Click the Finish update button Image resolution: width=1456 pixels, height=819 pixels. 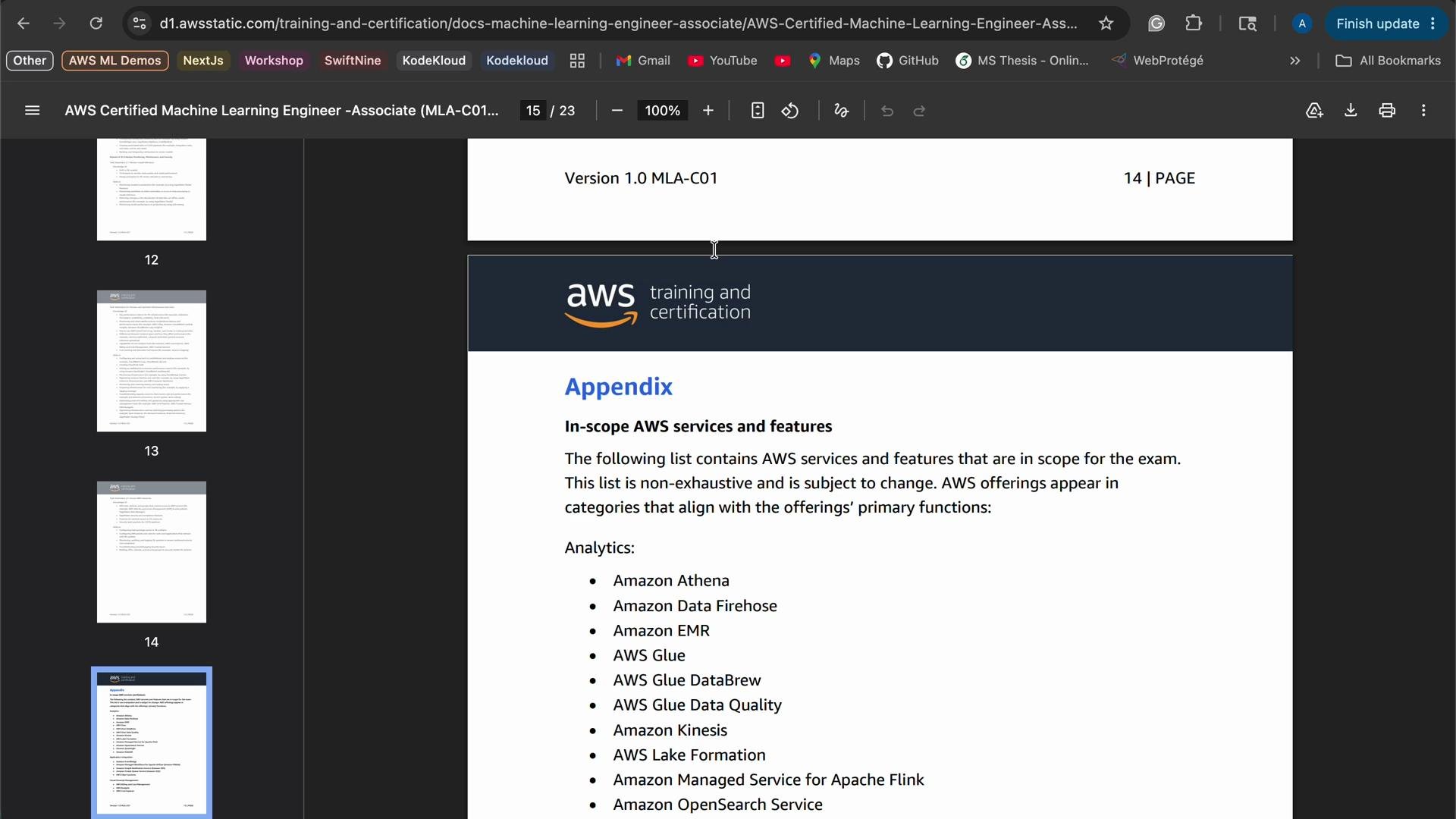click(x=1385, y=24)
